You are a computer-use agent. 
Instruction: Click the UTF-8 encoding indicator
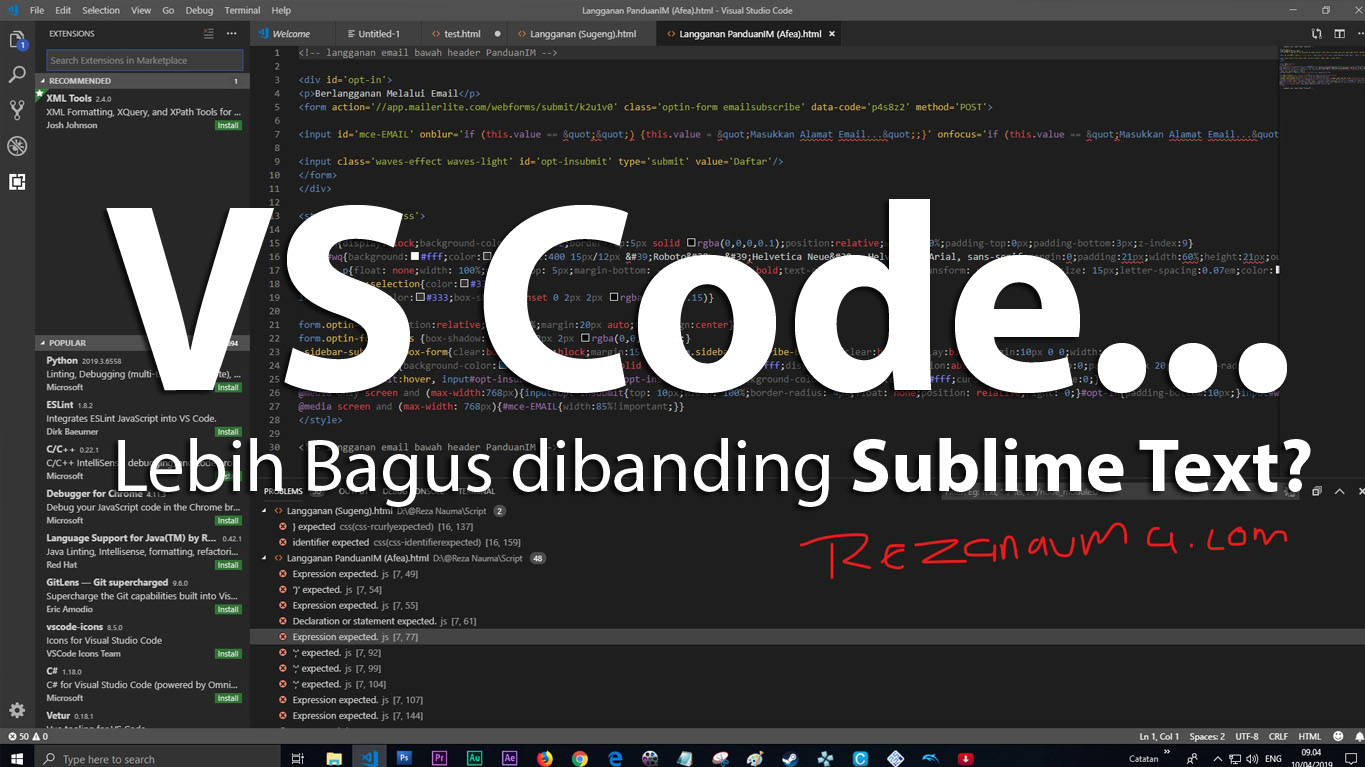pos(1246,736)
